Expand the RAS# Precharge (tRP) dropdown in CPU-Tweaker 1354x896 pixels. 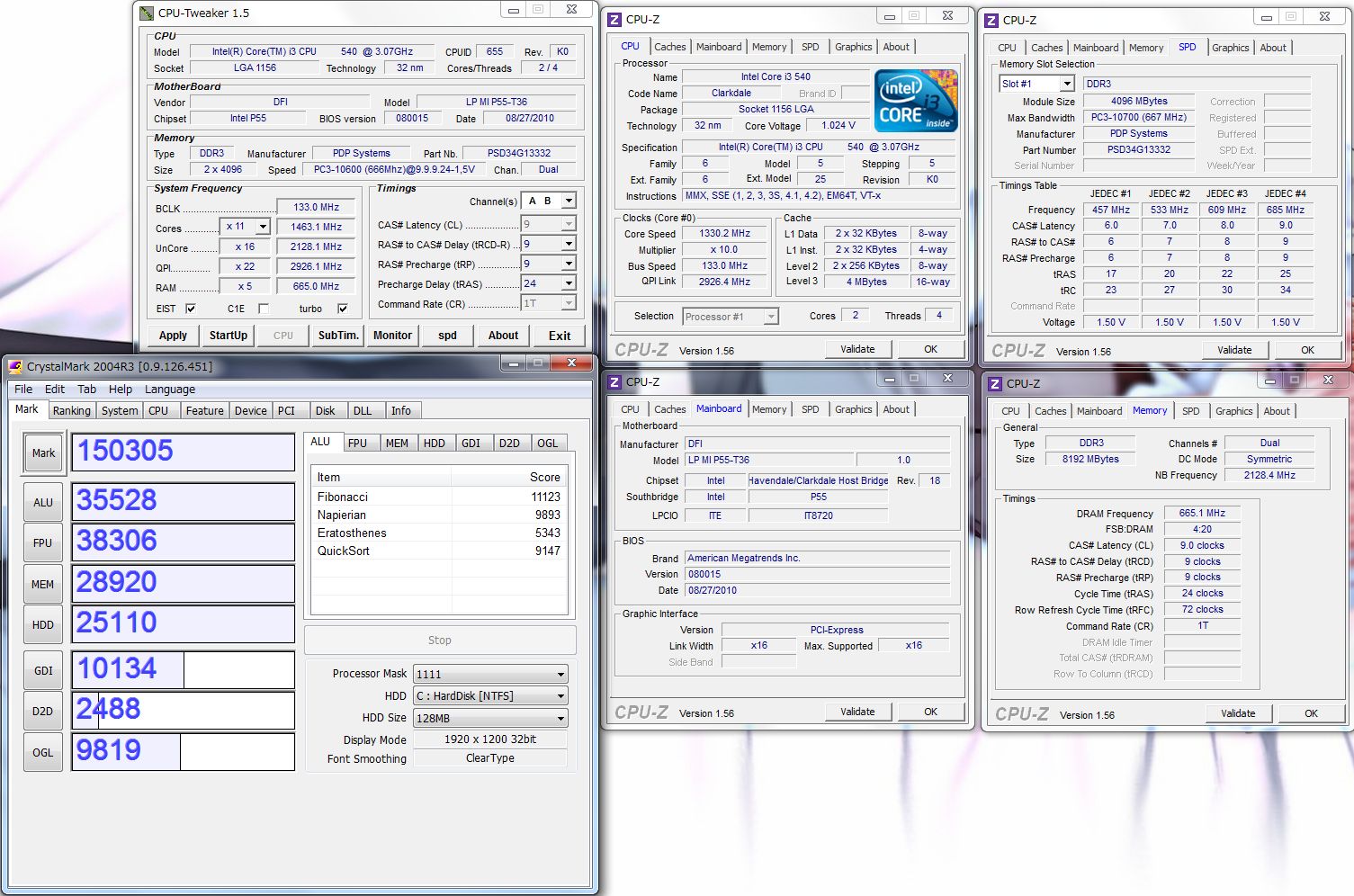point(569,264)
